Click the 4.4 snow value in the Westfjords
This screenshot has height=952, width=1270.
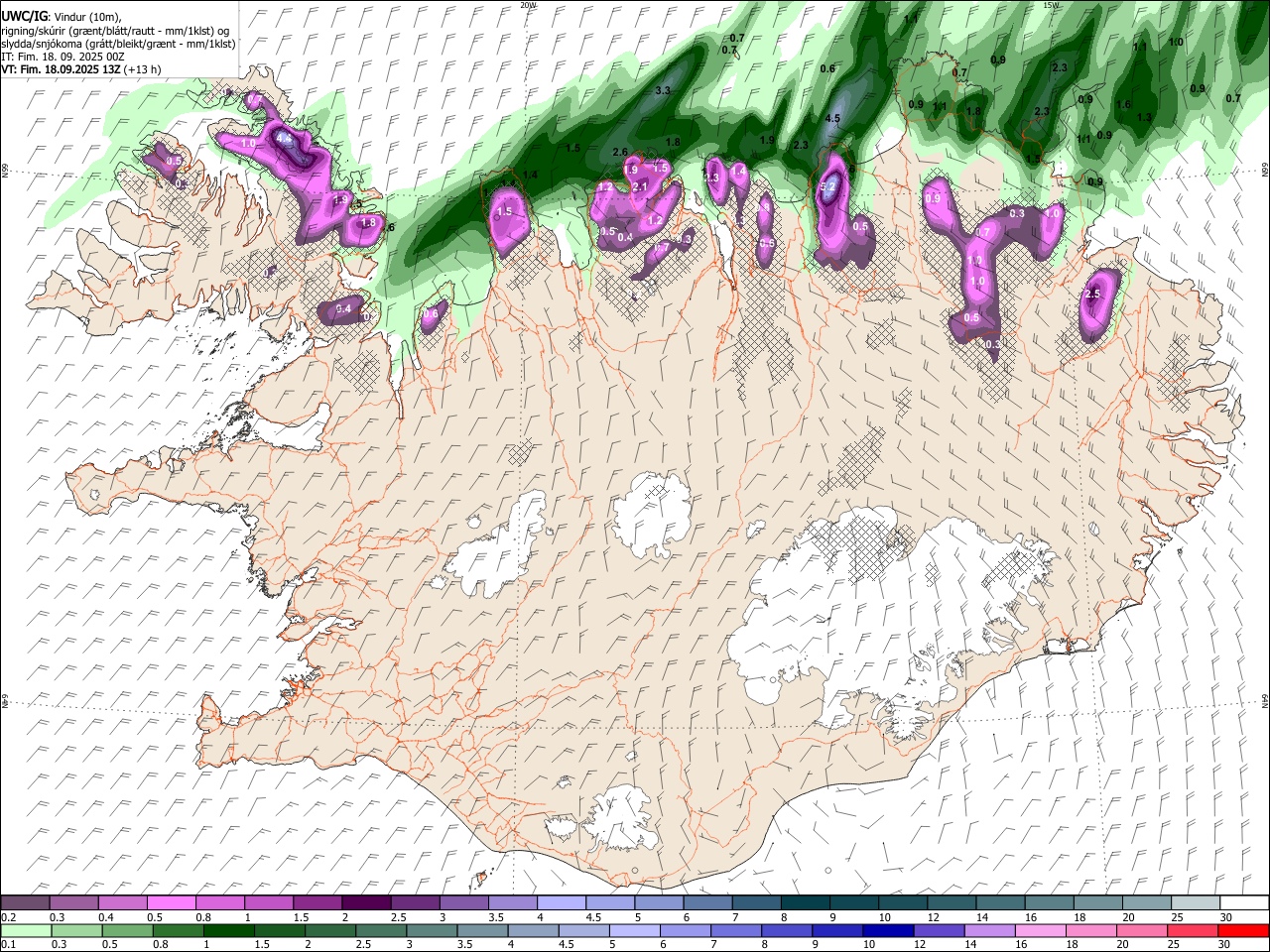[284, 138]
